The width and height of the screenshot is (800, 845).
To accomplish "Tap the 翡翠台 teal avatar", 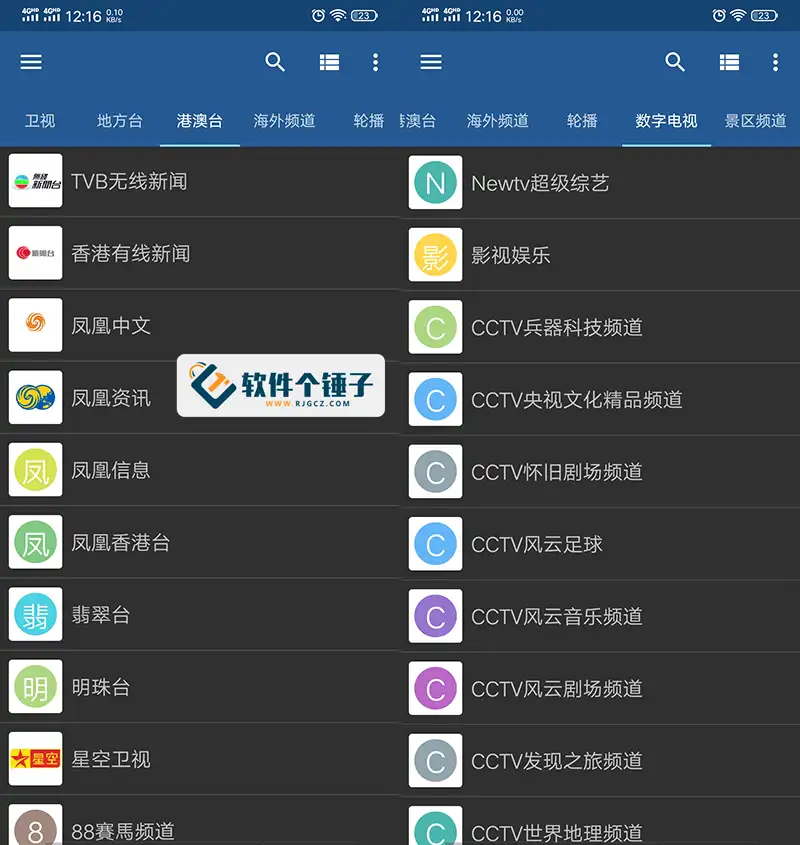I will click(x=36, y=614).
